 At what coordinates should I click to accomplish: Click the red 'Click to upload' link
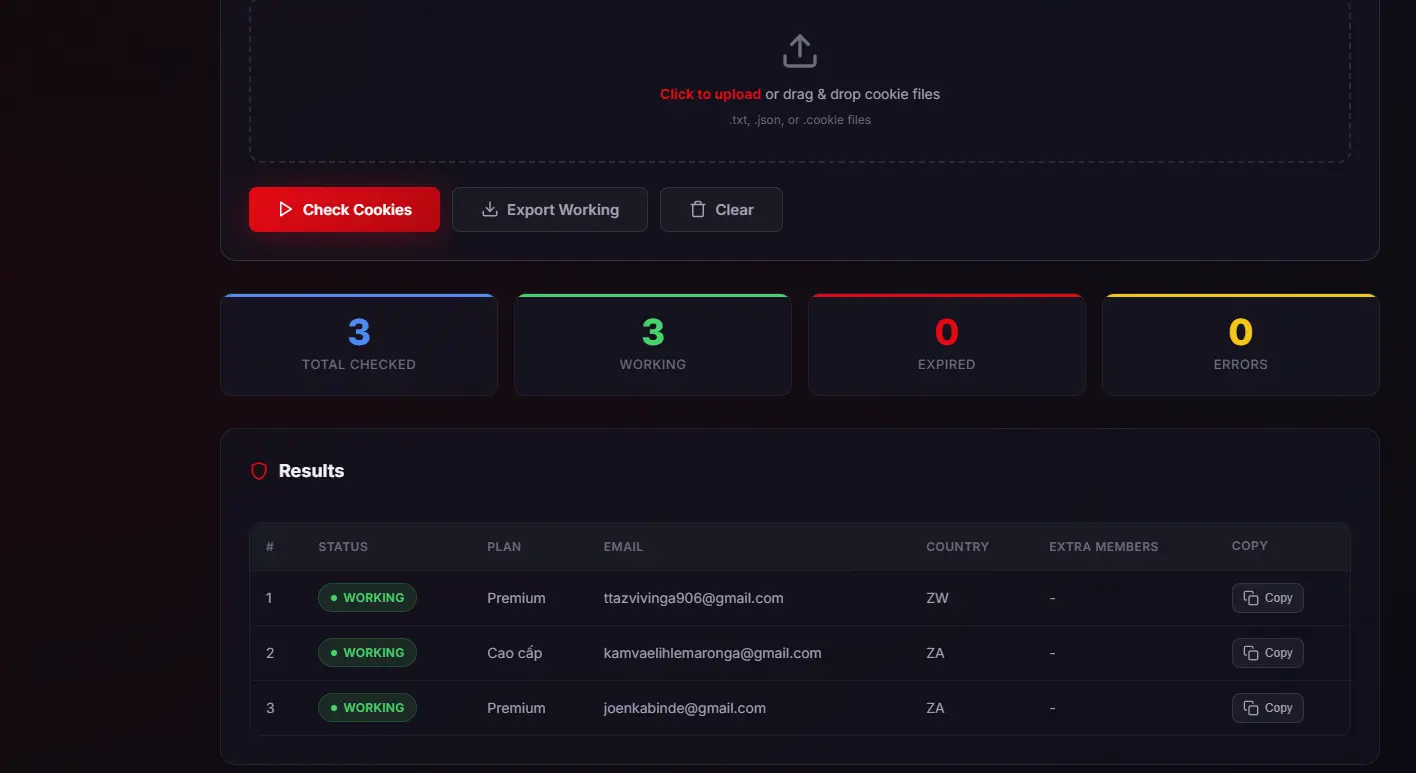pyautogui.click(x=710, y=94)
